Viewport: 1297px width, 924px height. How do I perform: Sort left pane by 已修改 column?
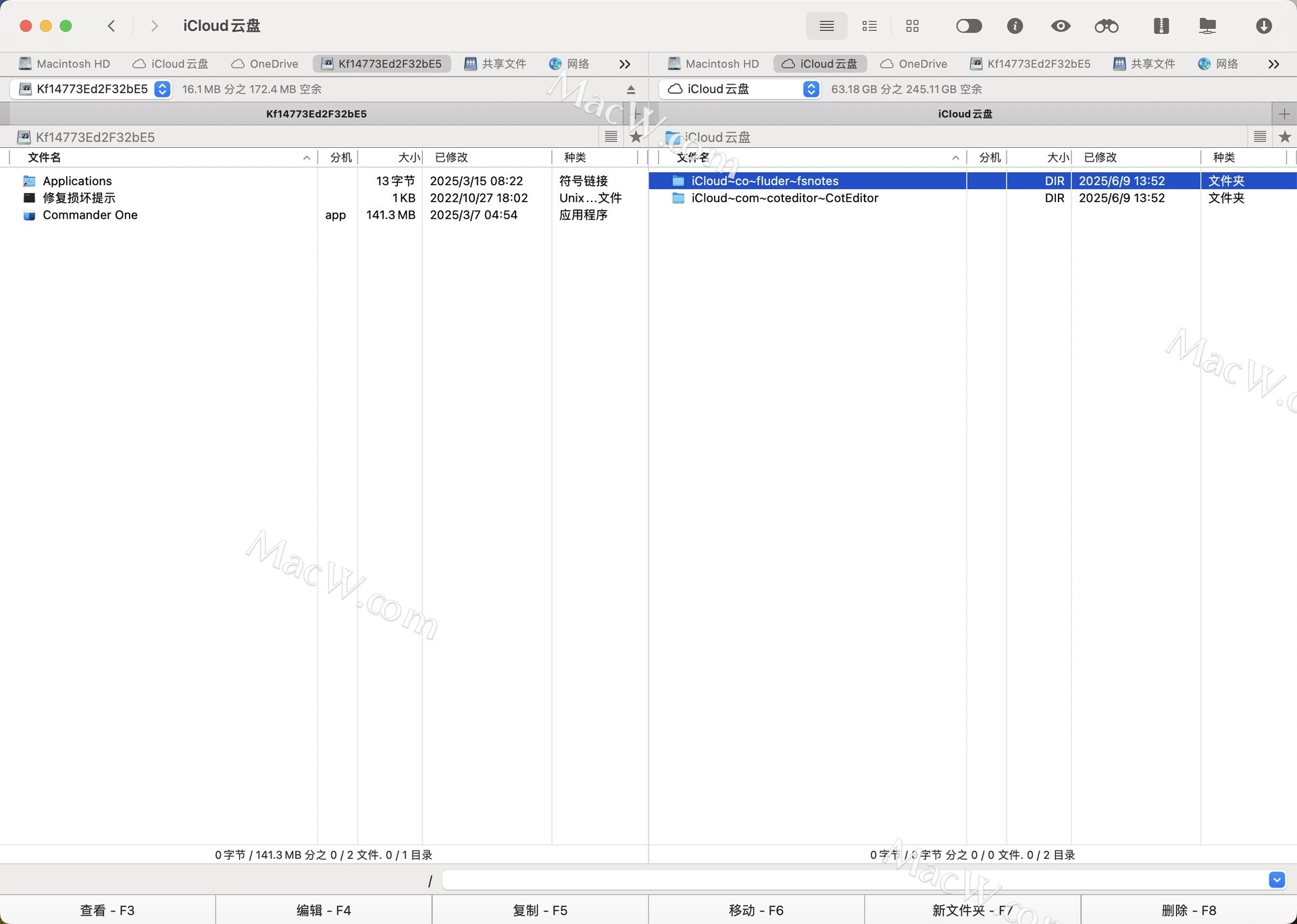[x=487, y=157]
